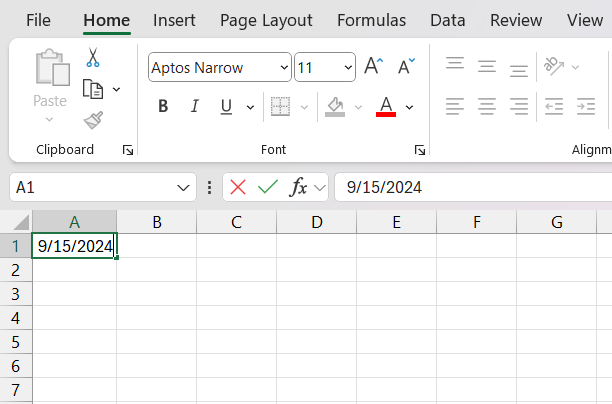Viewport: 612px width, 404px height.
Task: Align text left
Action: tap(455, 106)
